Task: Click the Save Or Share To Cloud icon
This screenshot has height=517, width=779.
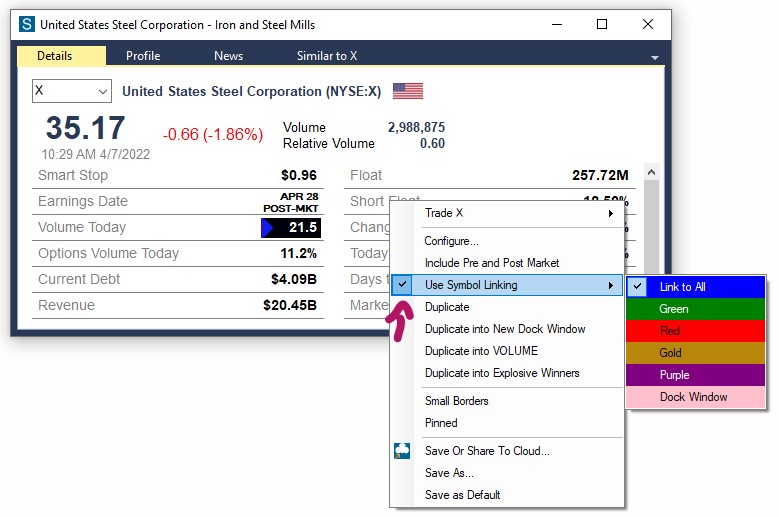Action: click(402, 451)
